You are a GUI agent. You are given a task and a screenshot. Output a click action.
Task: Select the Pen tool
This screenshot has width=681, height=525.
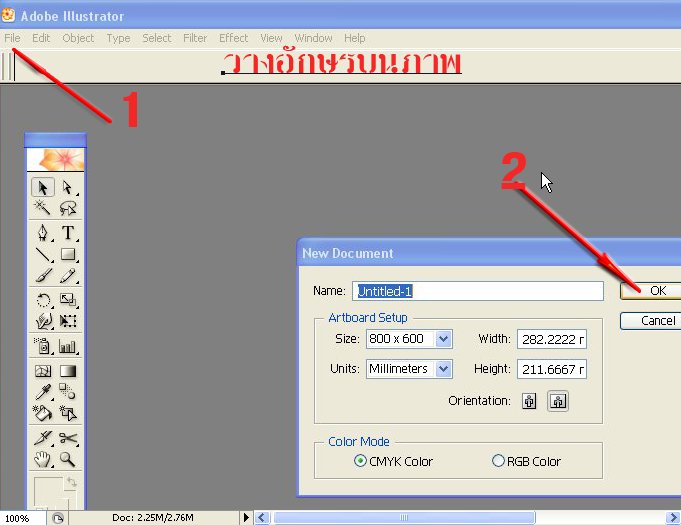(x=43, y=233)
